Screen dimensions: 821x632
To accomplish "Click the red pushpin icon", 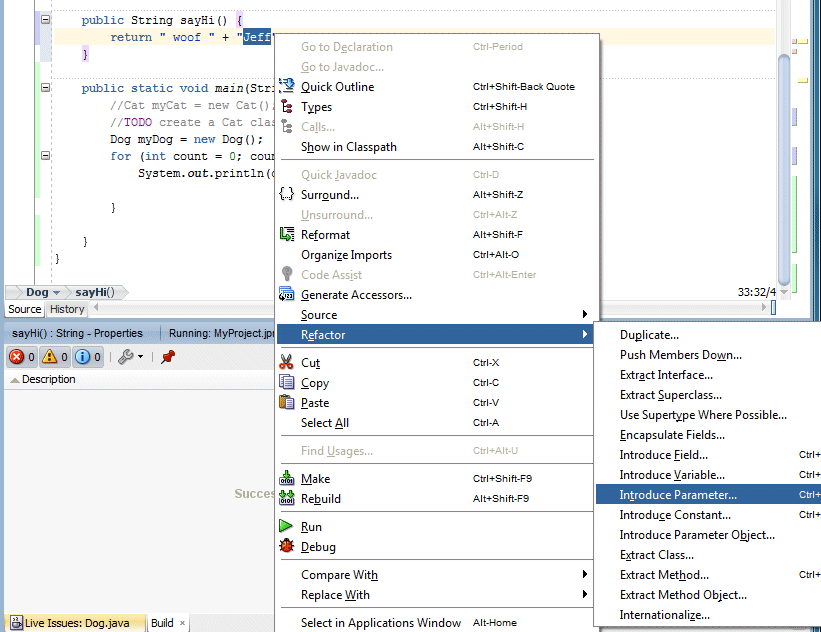I will pos(168,357).
